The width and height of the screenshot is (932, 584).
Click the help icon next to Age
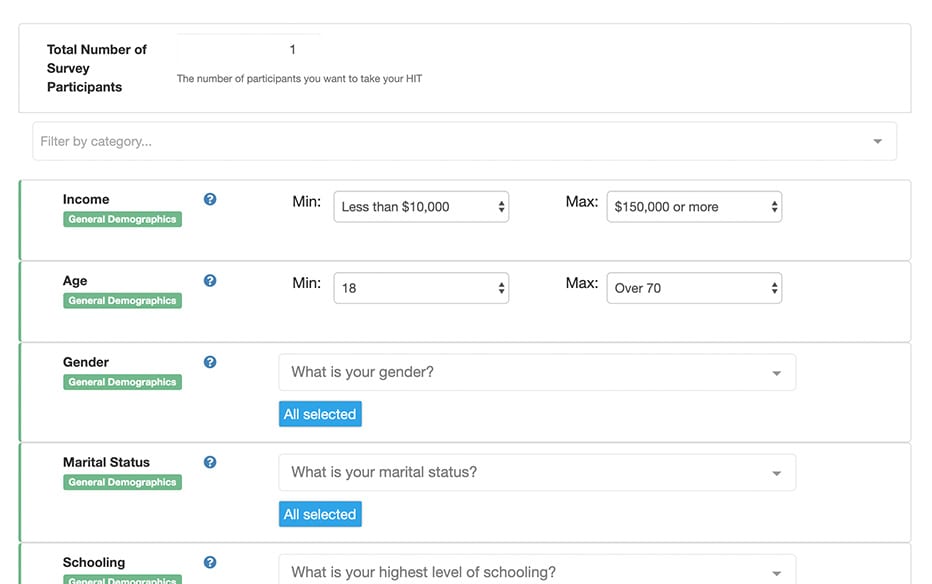tap(210, 281)
